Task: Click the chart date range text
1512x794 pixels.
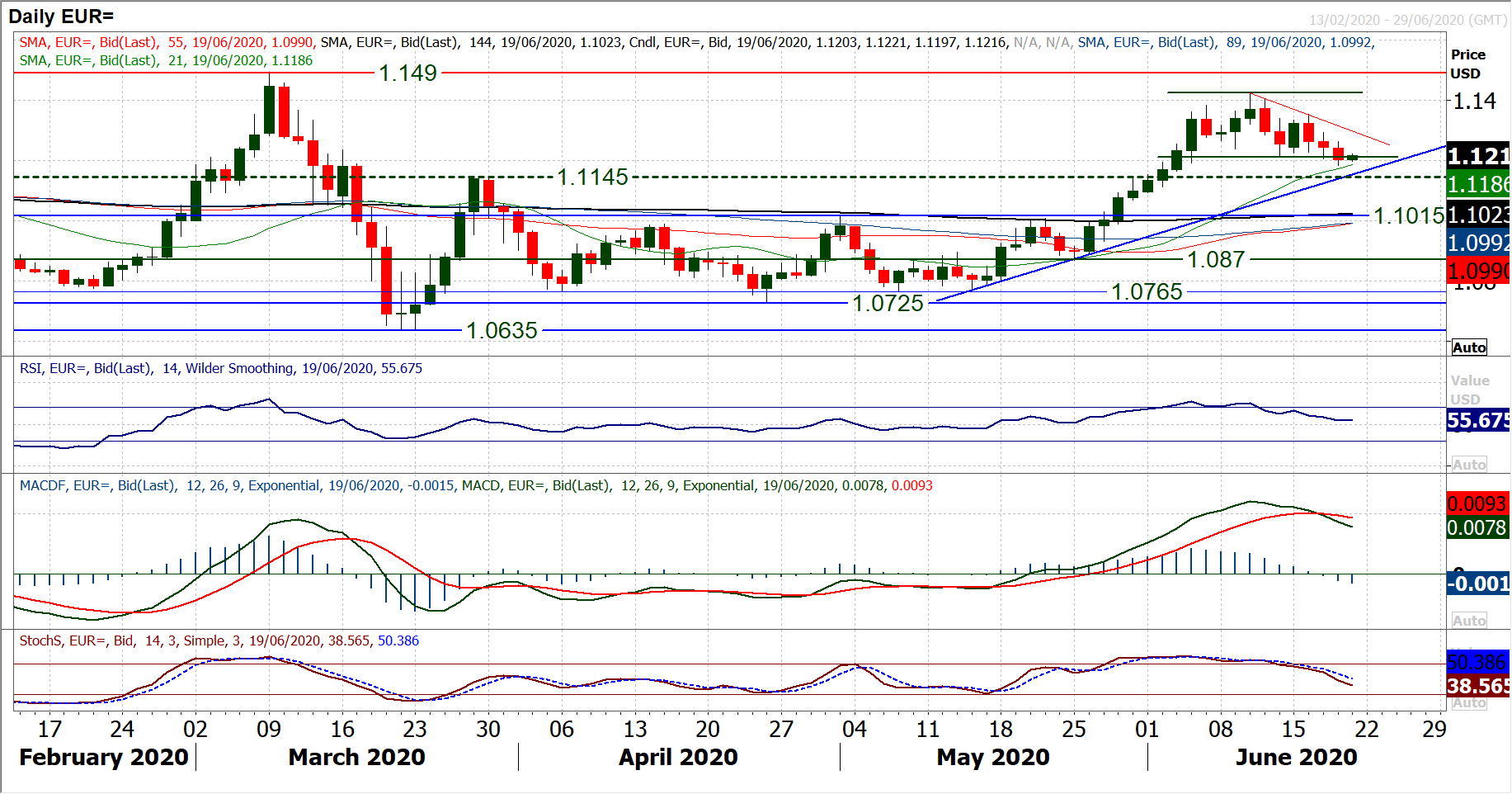Action: (x=1407, y=20)
